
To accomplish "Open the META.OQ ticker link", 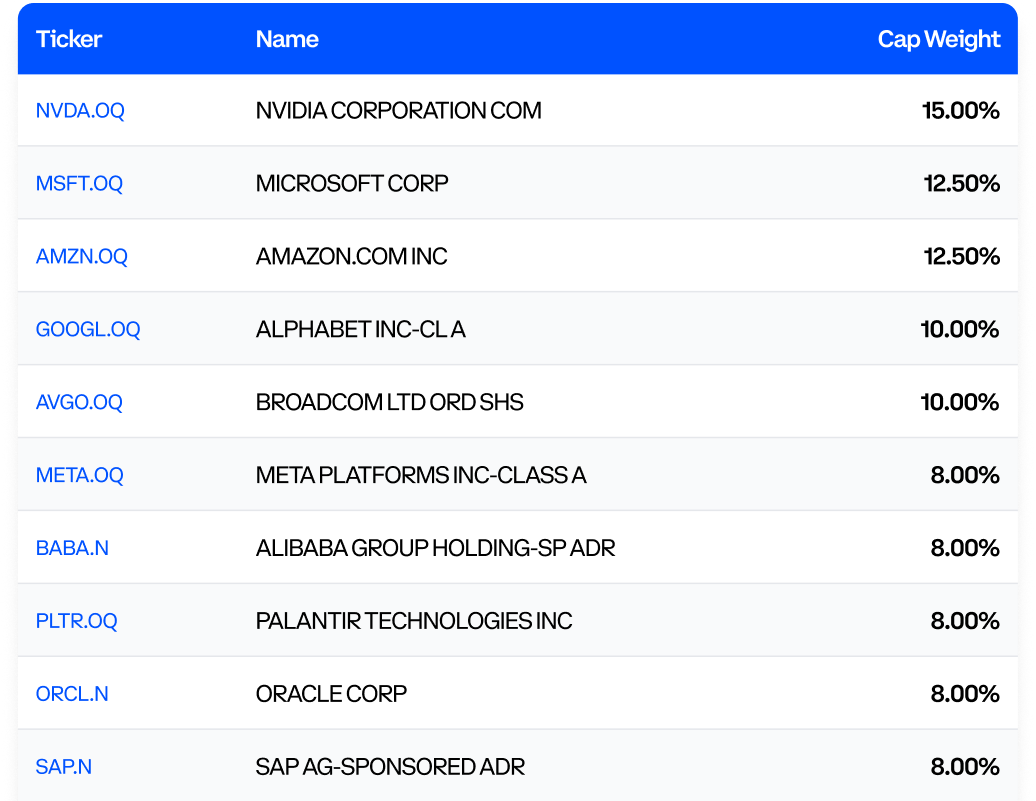I will [x=80, y=475].
